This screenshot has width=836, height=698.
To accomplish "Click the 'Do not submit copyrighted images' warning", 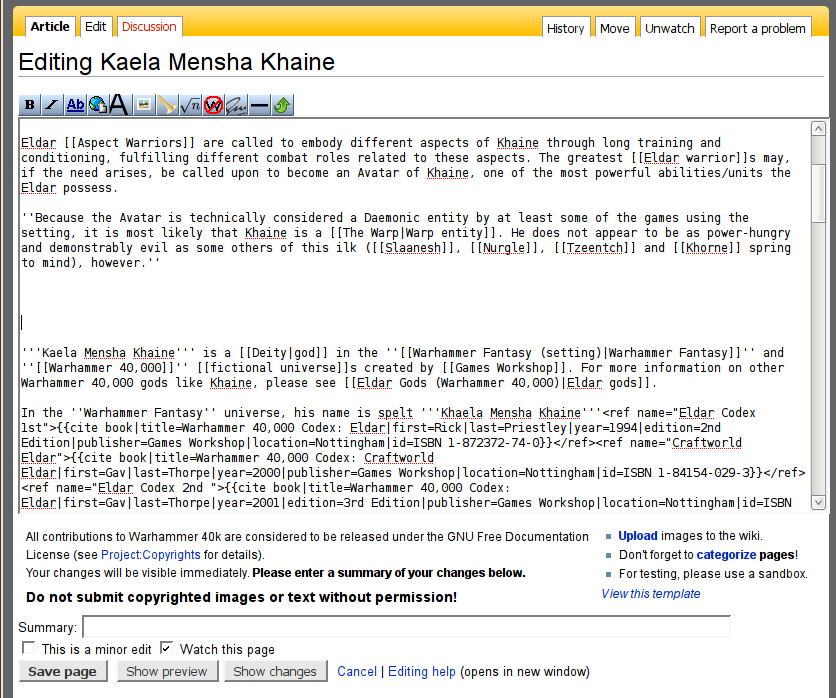I will tap(242, 597).
